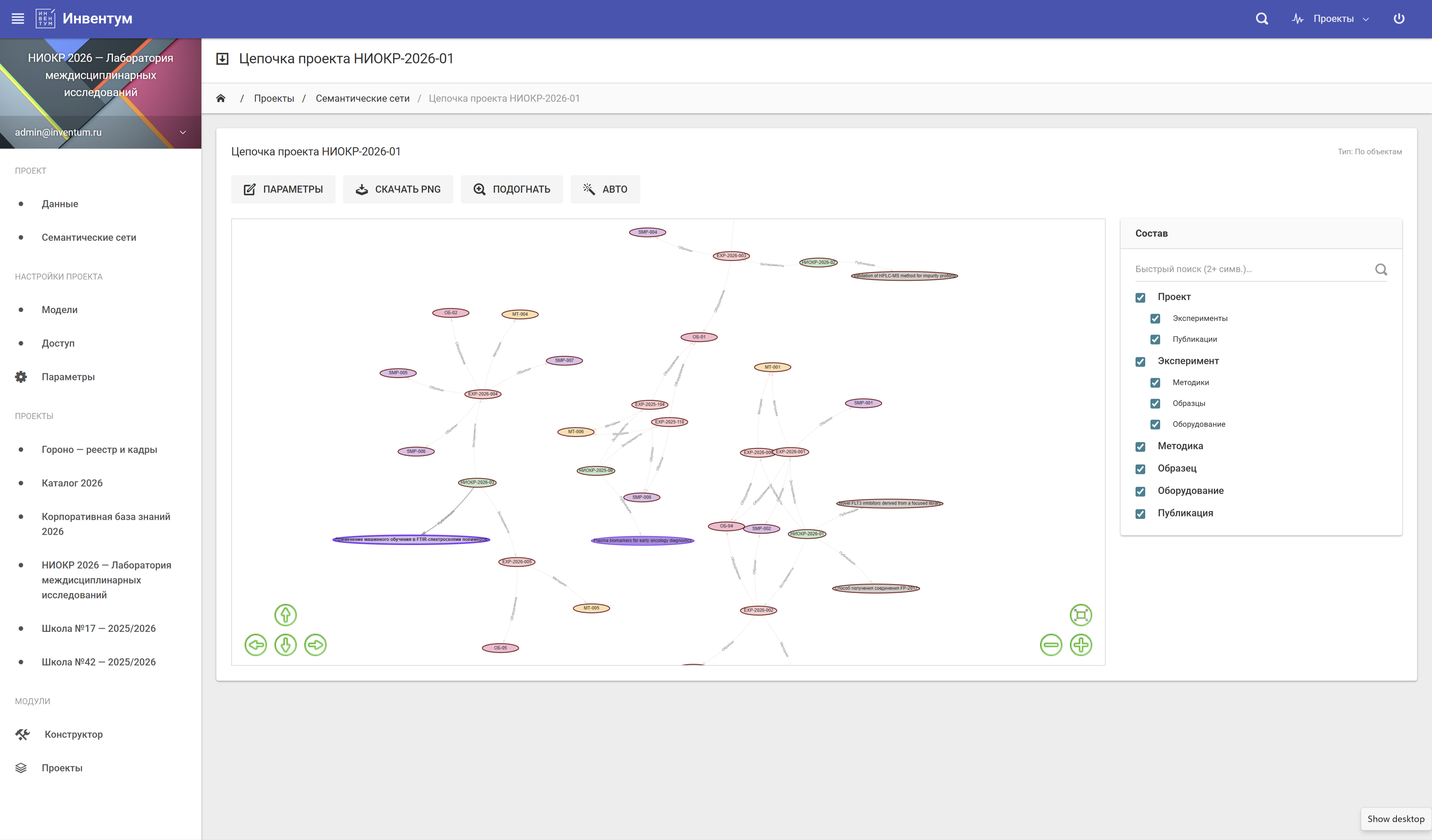Toggle the Методики checkbox
1432x840 pixels.
click(x=1155, y=382)
